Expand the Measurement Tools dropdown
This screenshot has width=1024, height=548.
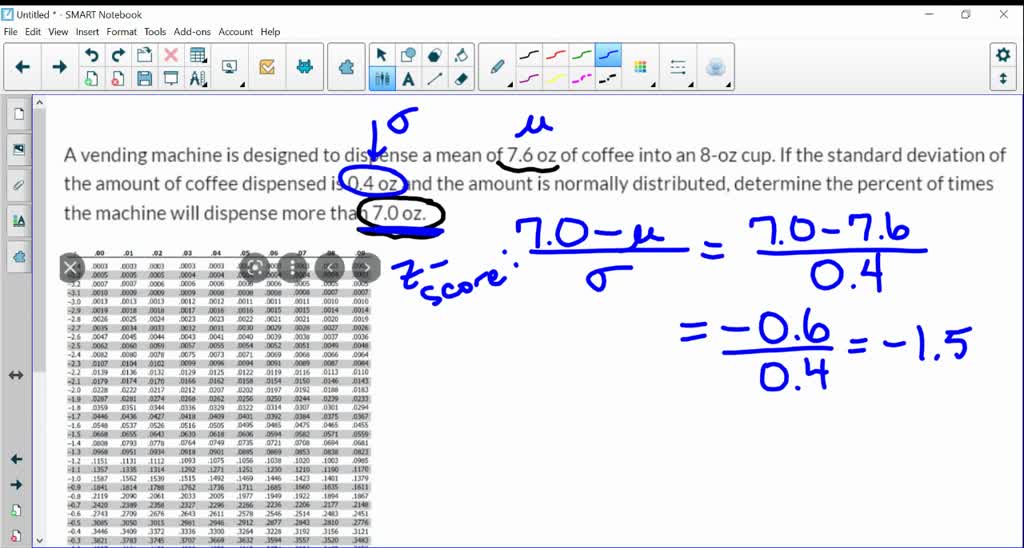click(198, 79)
